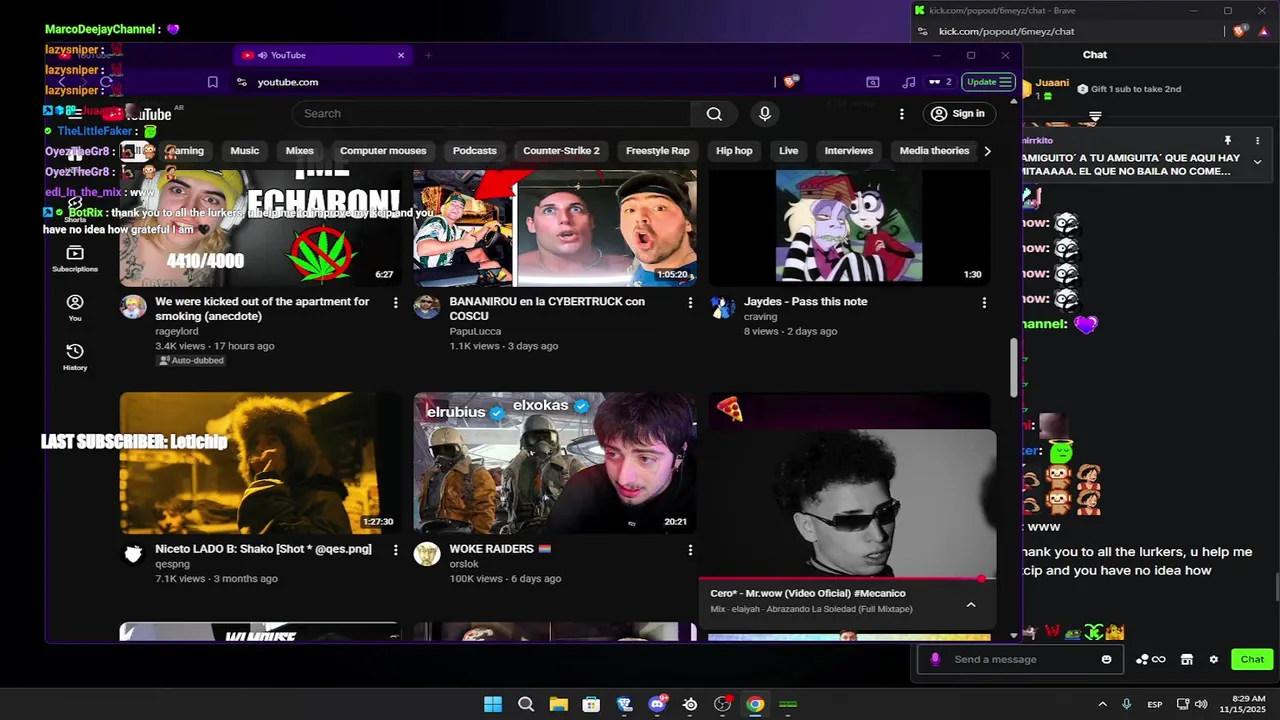Open Brave Rewards triangle icon
Screen dimensions: 1280x720
pos(1263,31)
